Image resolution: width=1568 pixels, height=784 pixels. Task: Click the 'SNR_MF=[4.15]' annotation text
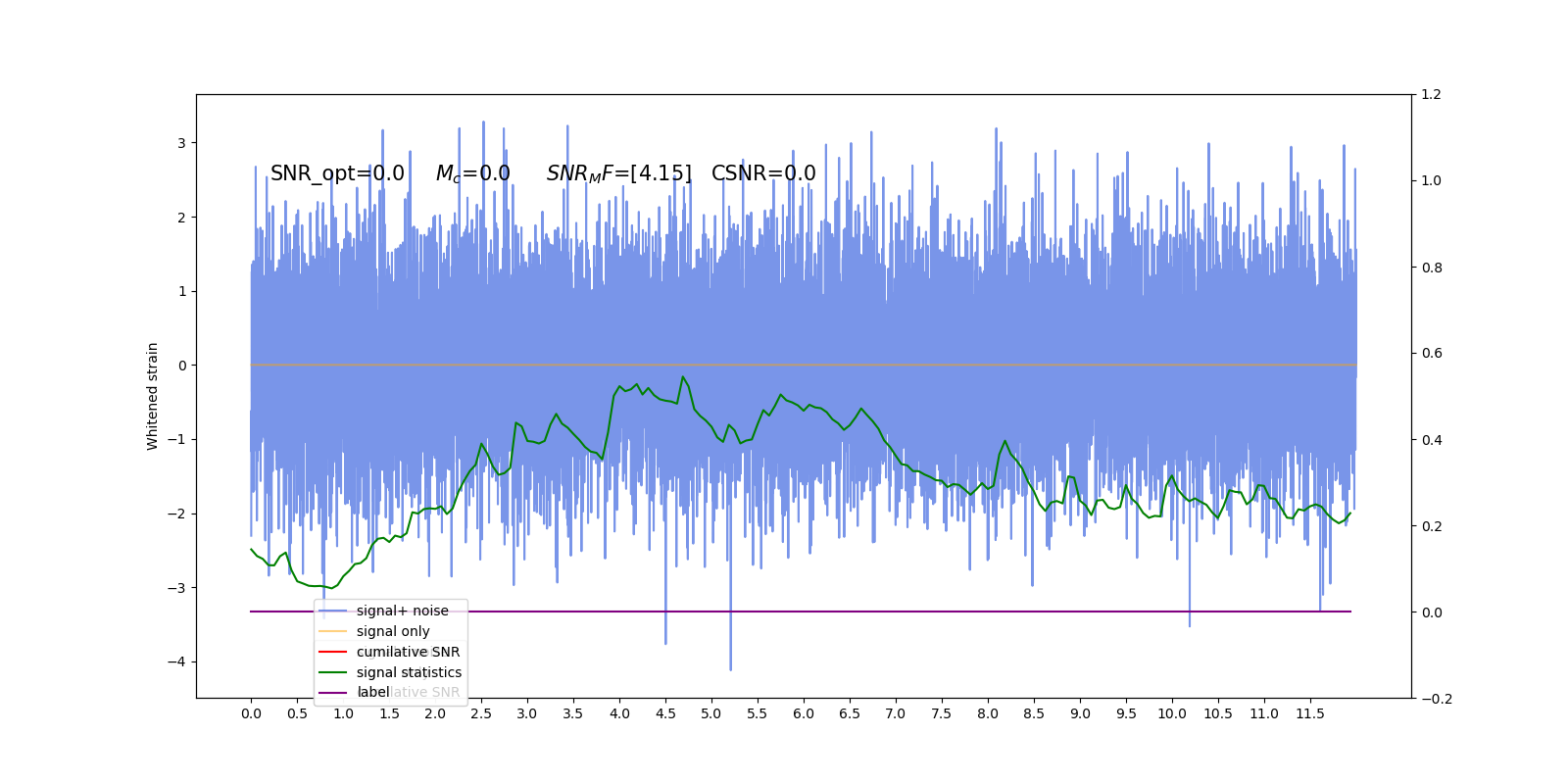[x=618, y=173]
